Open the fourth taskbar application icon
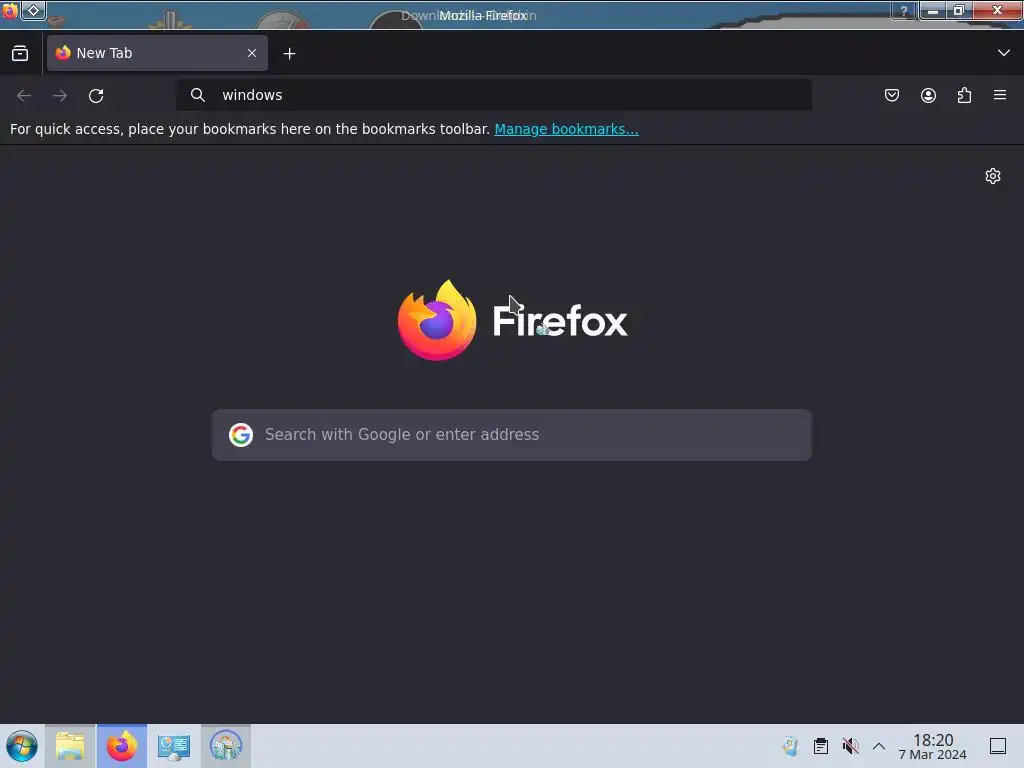This screenshot has width=1024, height=768. coord(226,746)
